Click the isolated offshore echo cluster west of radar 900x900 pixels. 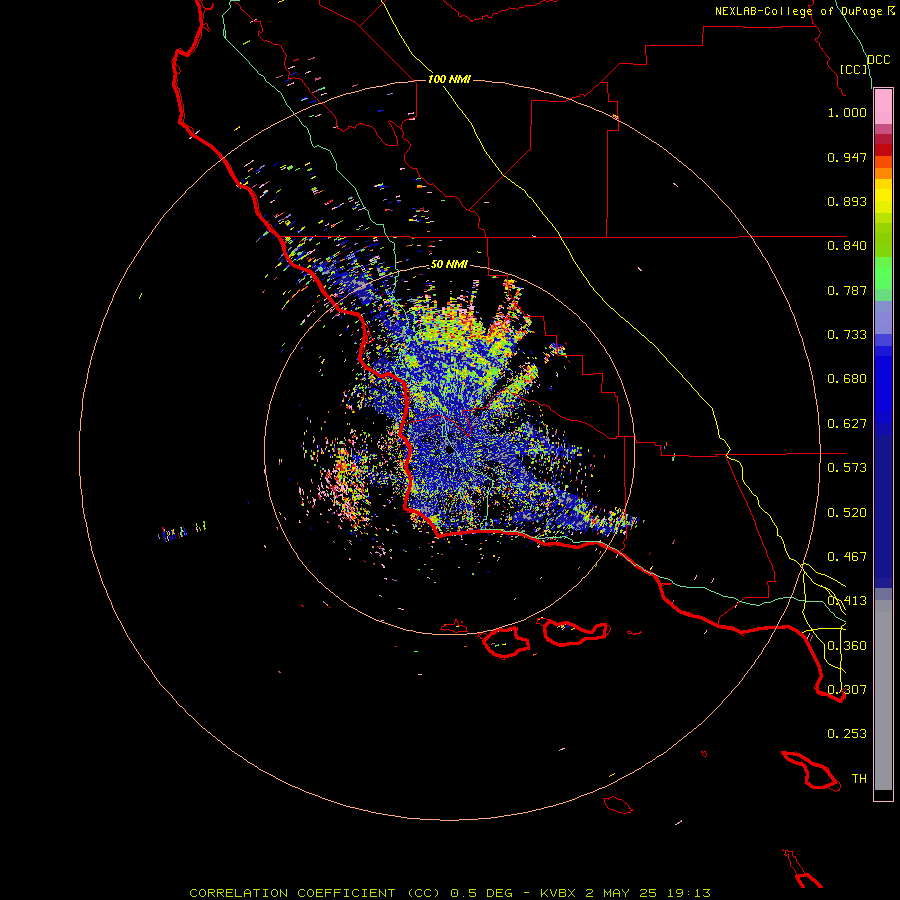(181, 532)
